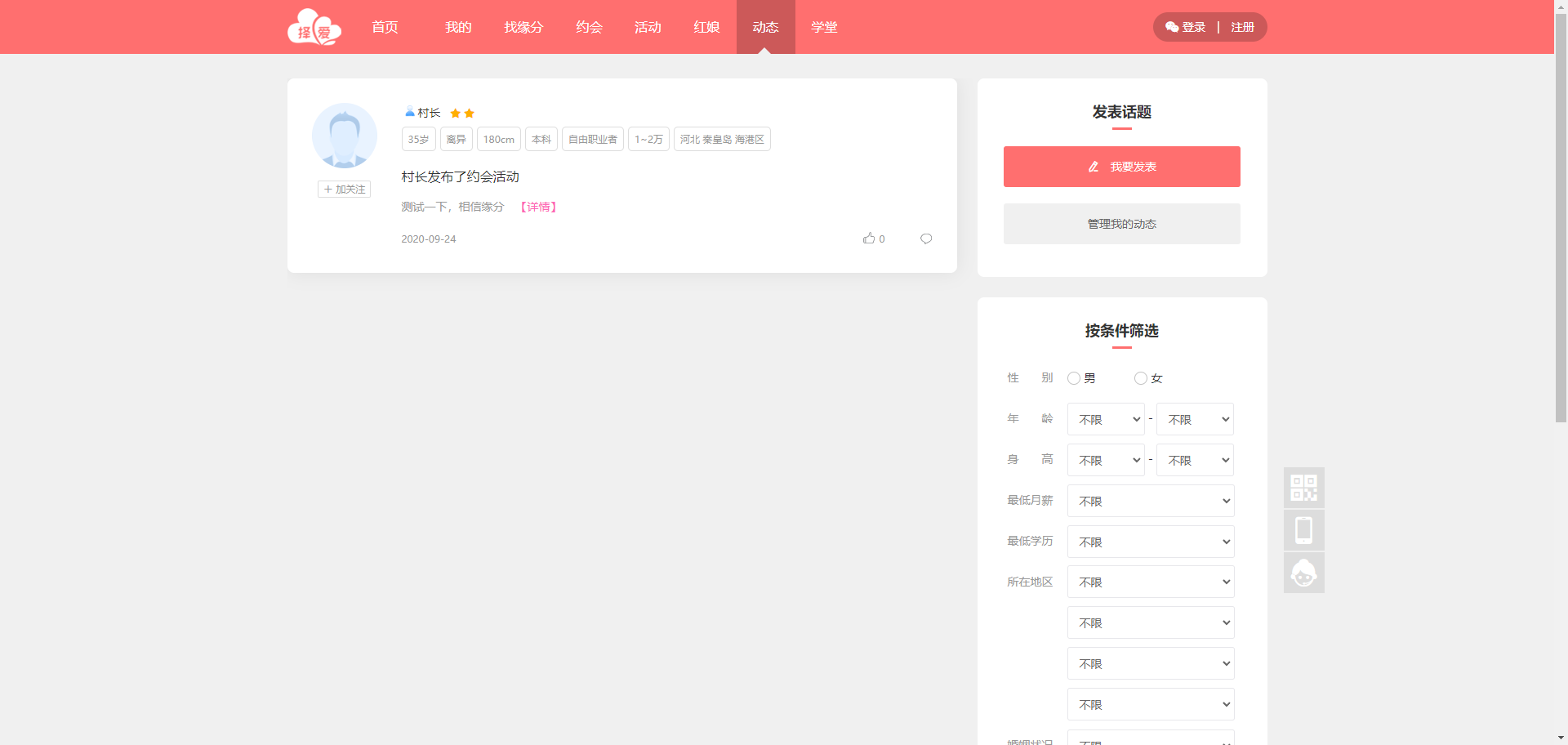
Task: Click the thumbs-up like icon on the post
Action: point(869,239)
